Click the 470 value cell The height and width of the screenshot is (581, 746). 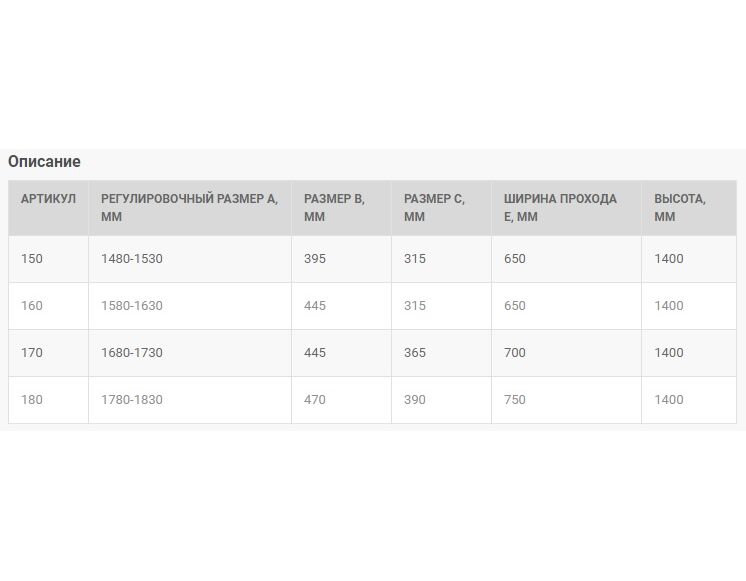pos(342,400)
